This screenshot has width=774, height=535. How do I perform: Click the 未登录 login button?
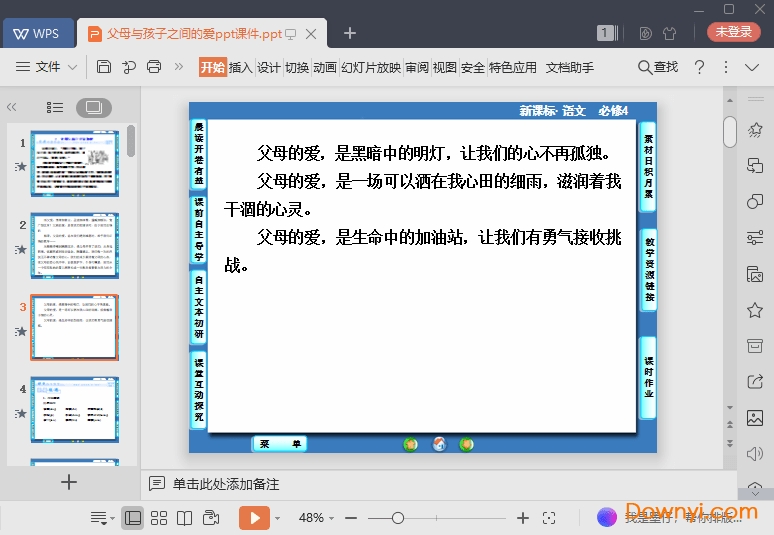click(734, 32)
